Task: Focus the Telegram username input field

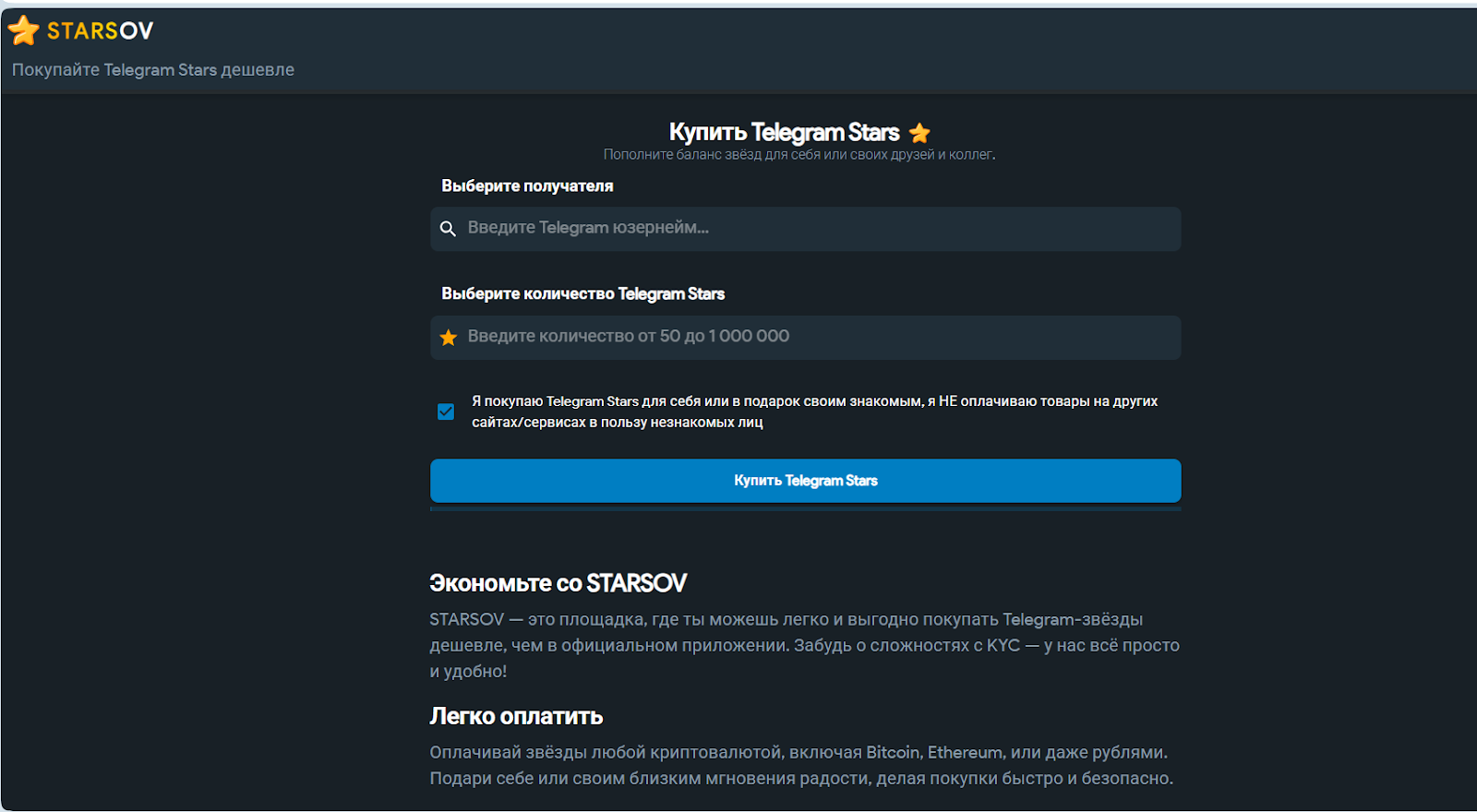Action: point(812,229)
